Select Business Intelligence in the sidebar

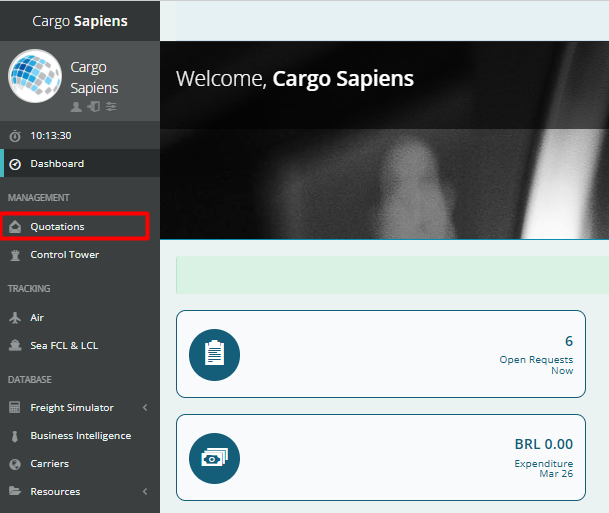pos(80,436)
